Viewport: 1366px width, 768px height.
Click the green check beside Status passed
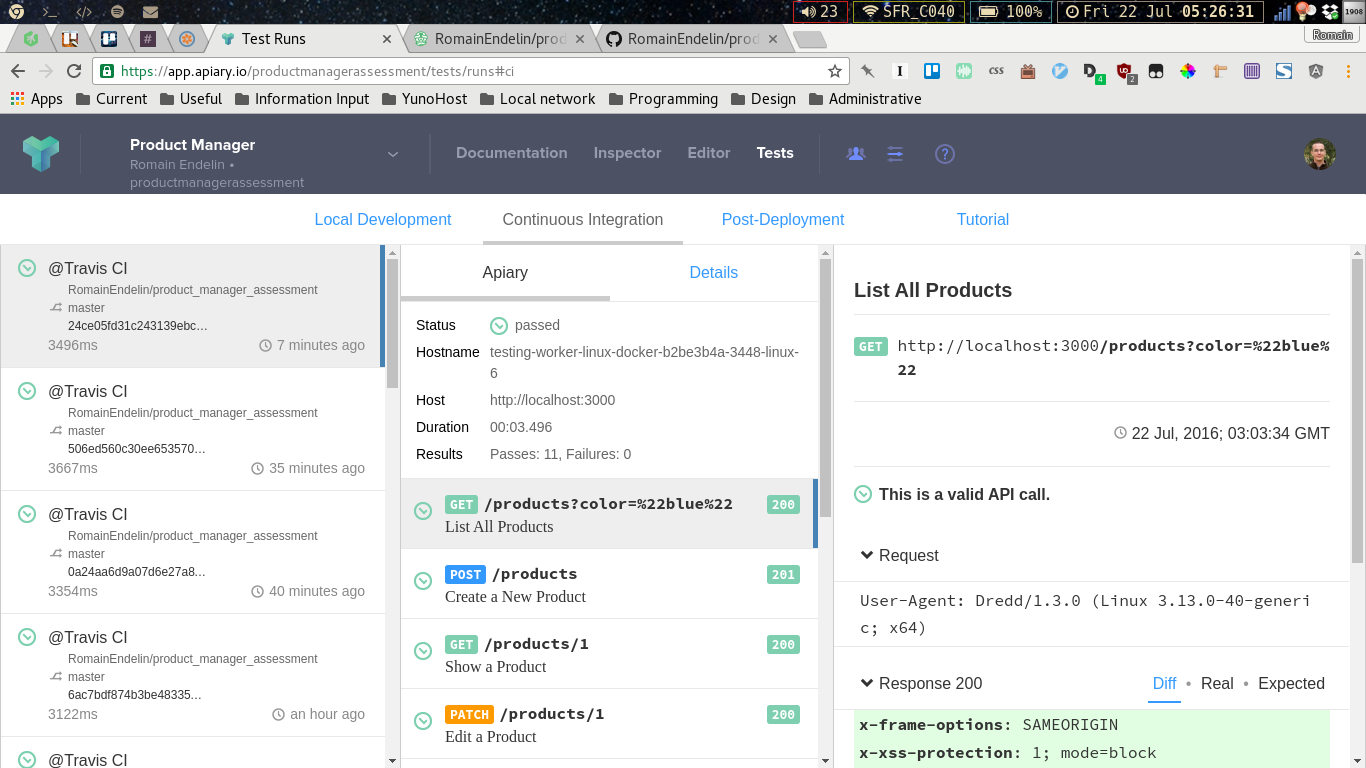click(498, 326)
